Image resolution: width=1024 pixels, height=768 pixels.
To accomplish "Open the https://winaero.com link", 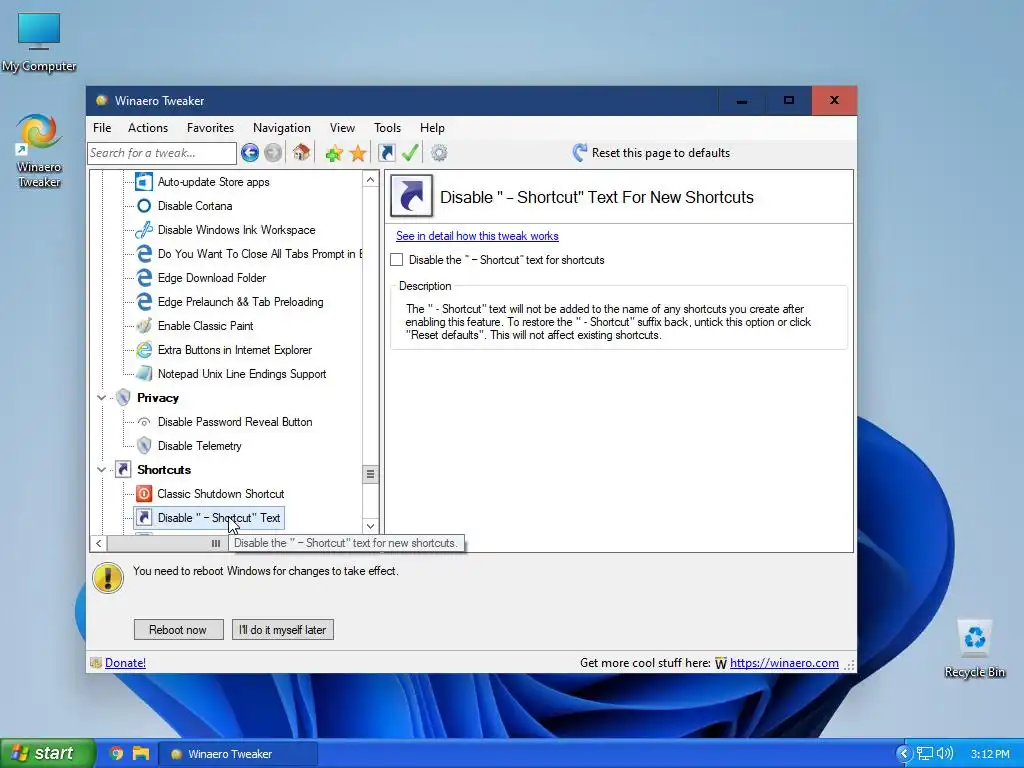I will tap(784, 663).
